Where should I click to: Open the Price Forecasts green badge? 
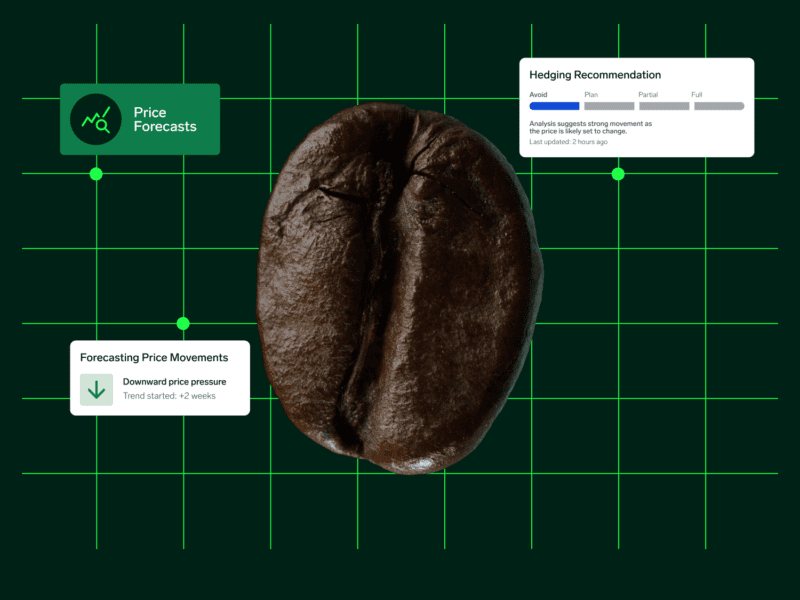(x=140, y=119)
